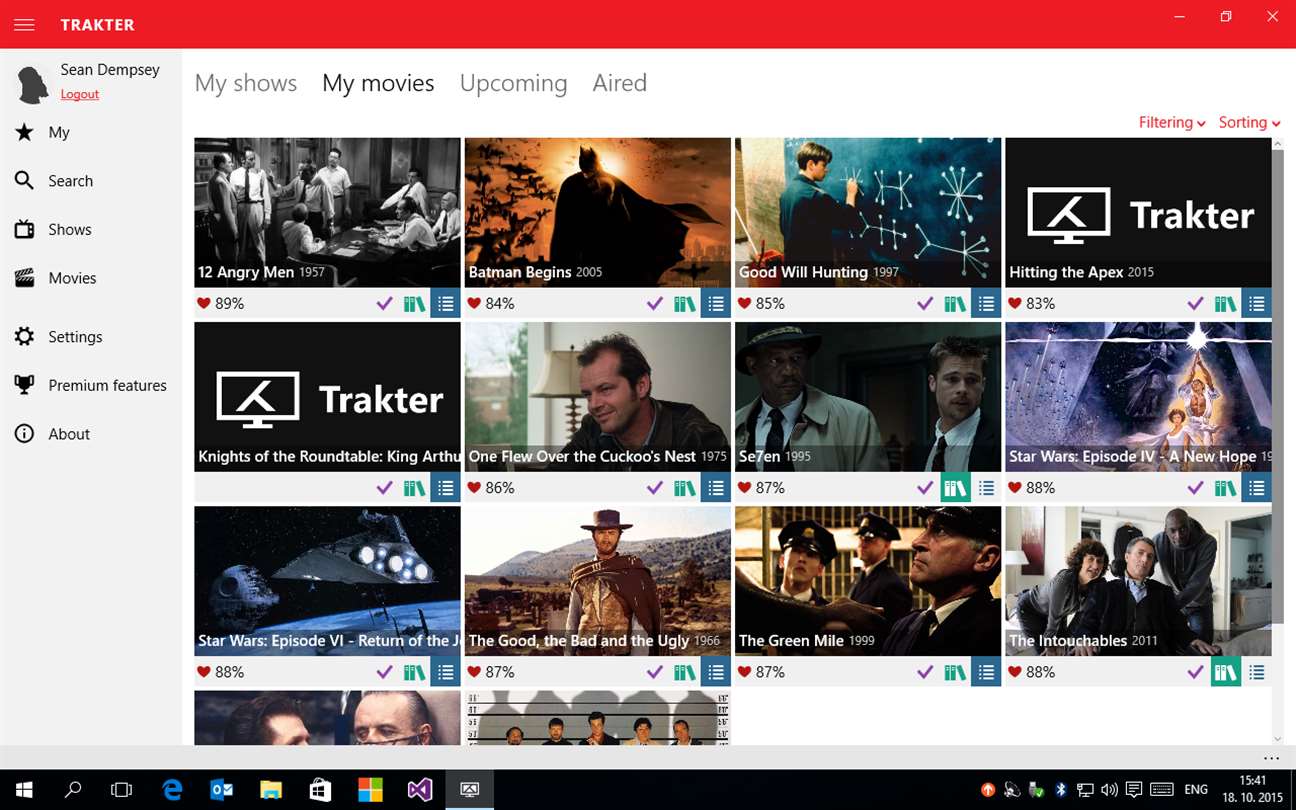The height and width of the screenshot is (810, 1296).
Task: Toggle watched checkmark for One Flew Over the Cuckoo's Nest
Action: 655,488
